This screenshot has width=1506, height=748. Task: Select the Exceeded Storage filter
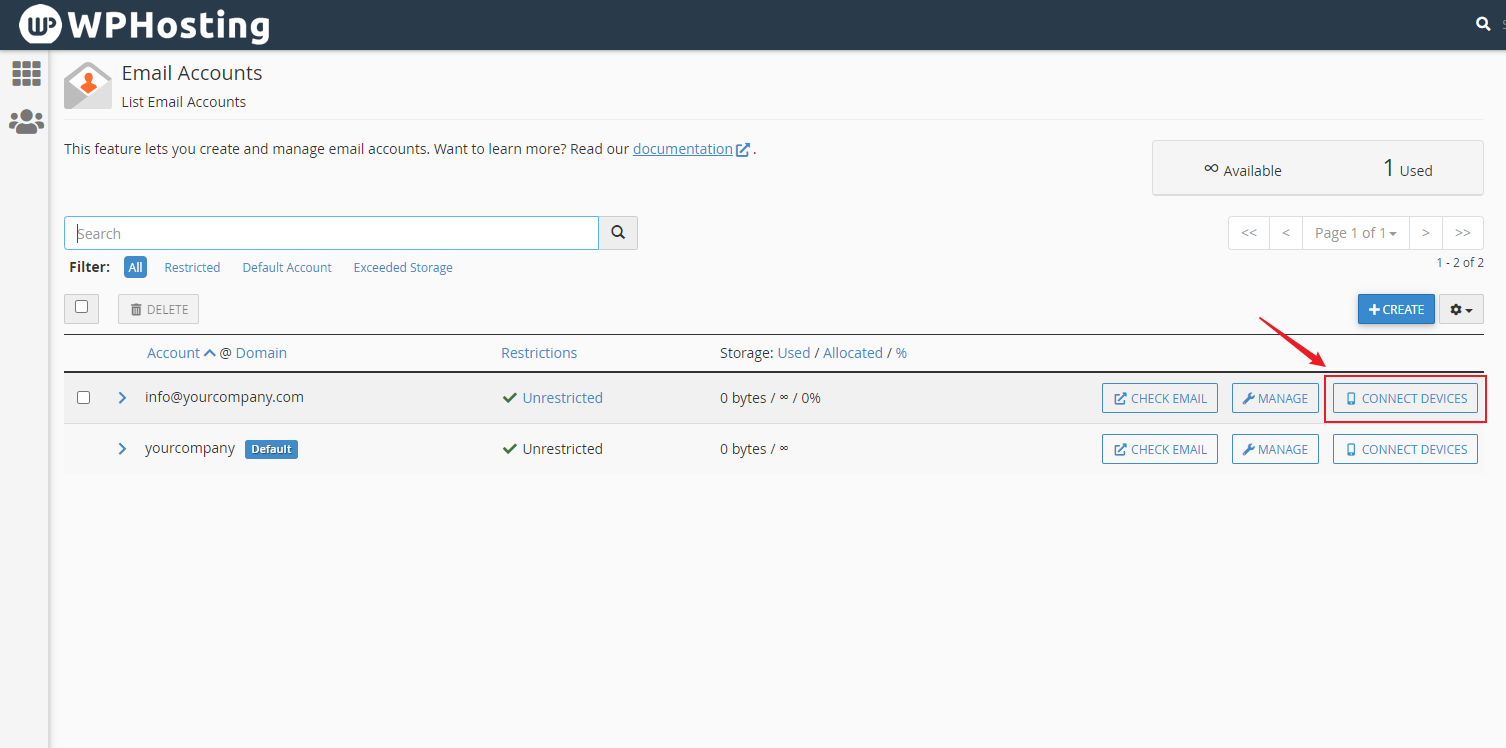pyautogui.click(x=403, y=268)
